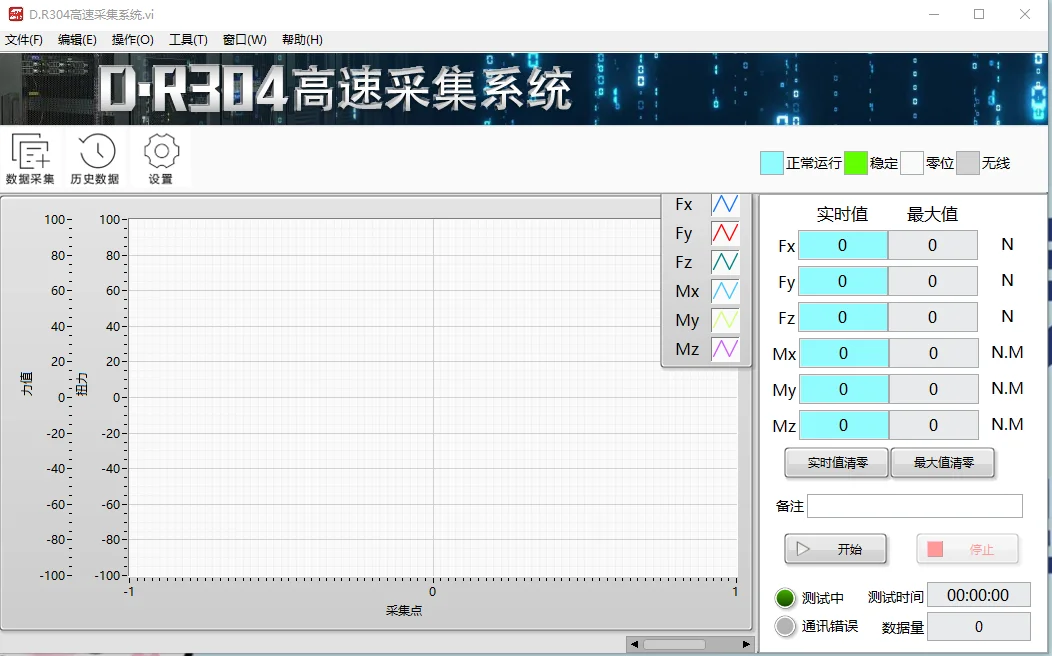This screenshot has width=1052, height=656.
Task: Click the 力值 y-axis label
Action: tap(27, 384)
